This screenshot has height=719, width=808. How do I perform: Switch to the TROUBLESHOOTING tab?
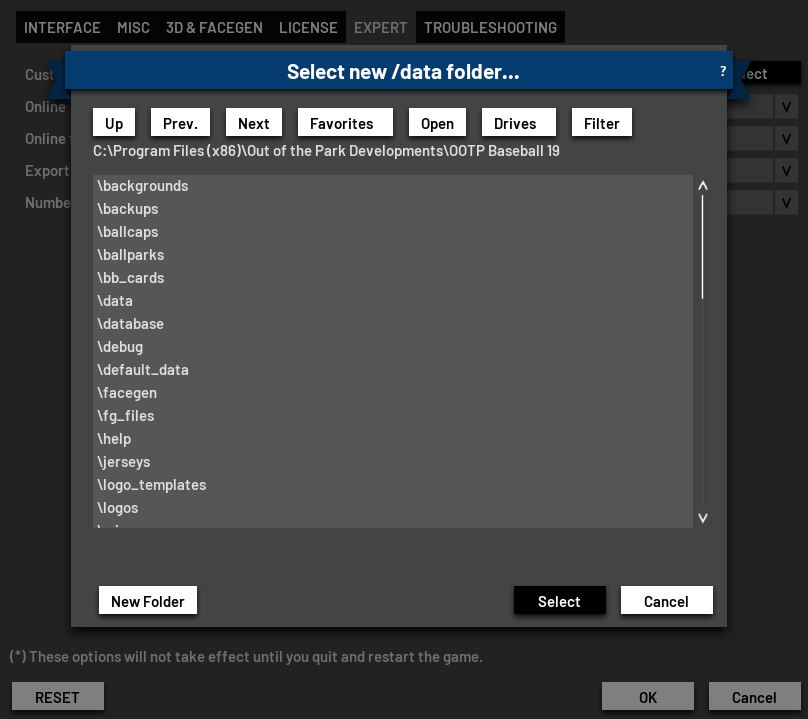(x=490, y=28)
